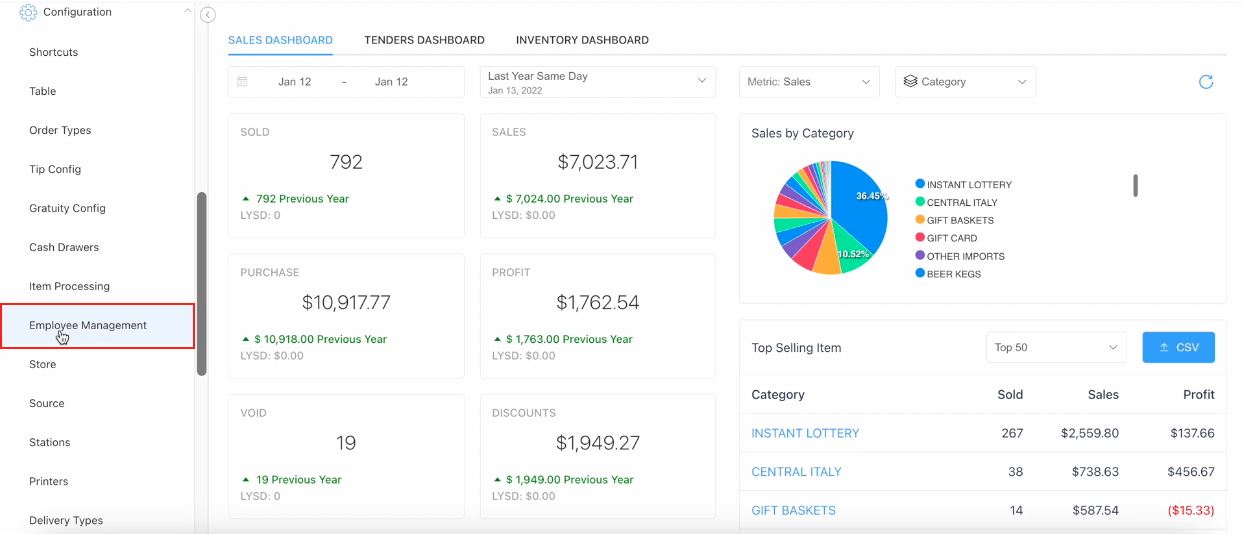Click the layers icon beside Category
The height and width of the screenshot is (534, 1244).
pos(910,82)
